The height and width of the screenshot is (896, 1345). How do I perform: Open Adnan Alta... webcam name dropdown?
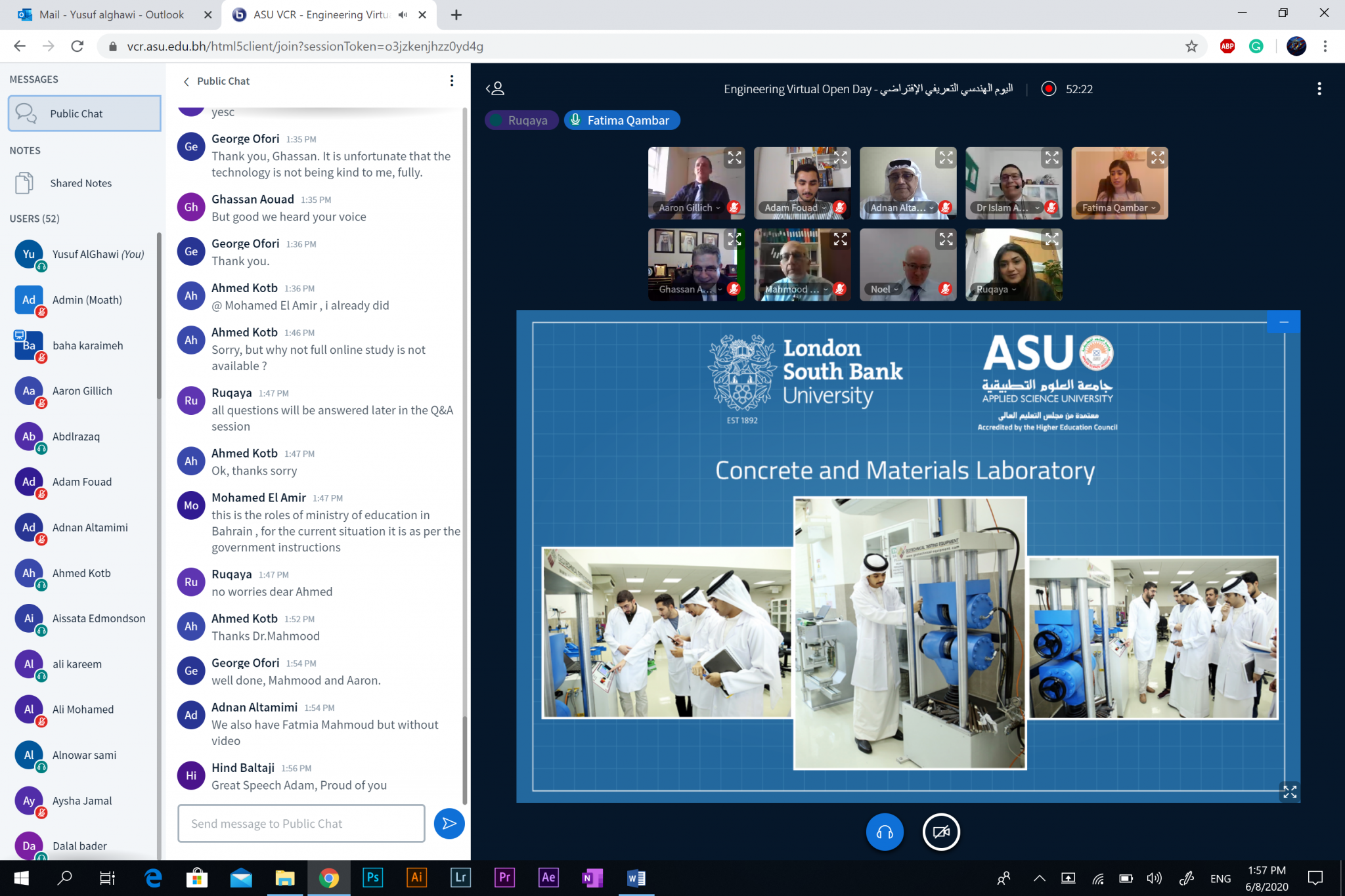tap(901, 207)
